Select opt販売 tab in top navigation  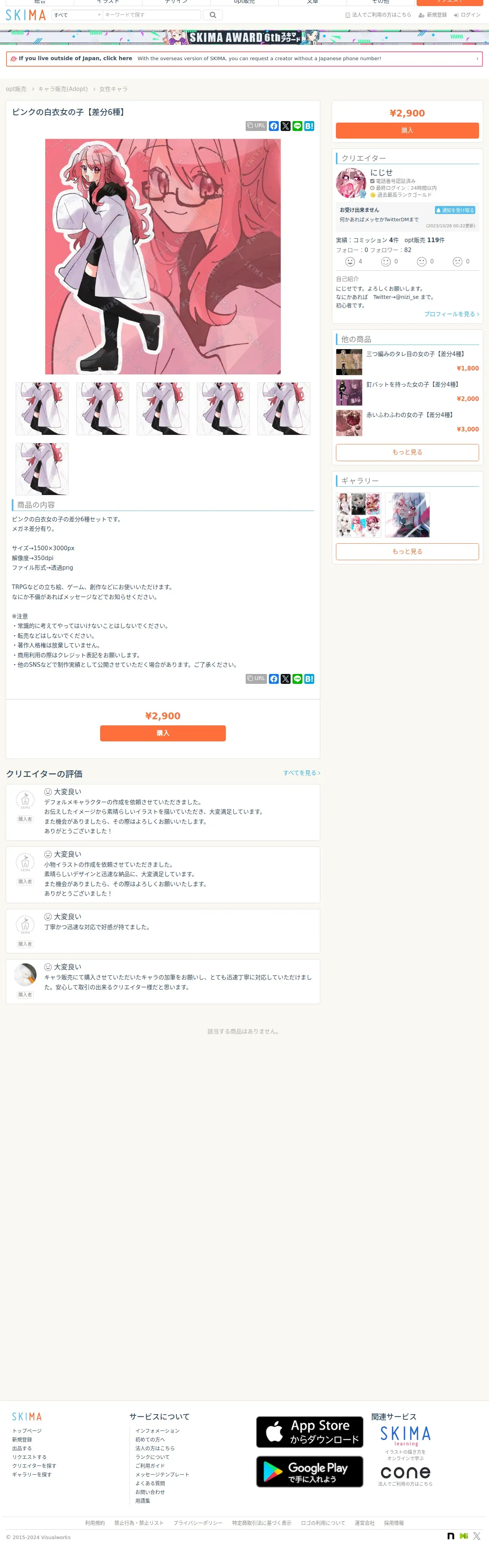click(244, 2)
